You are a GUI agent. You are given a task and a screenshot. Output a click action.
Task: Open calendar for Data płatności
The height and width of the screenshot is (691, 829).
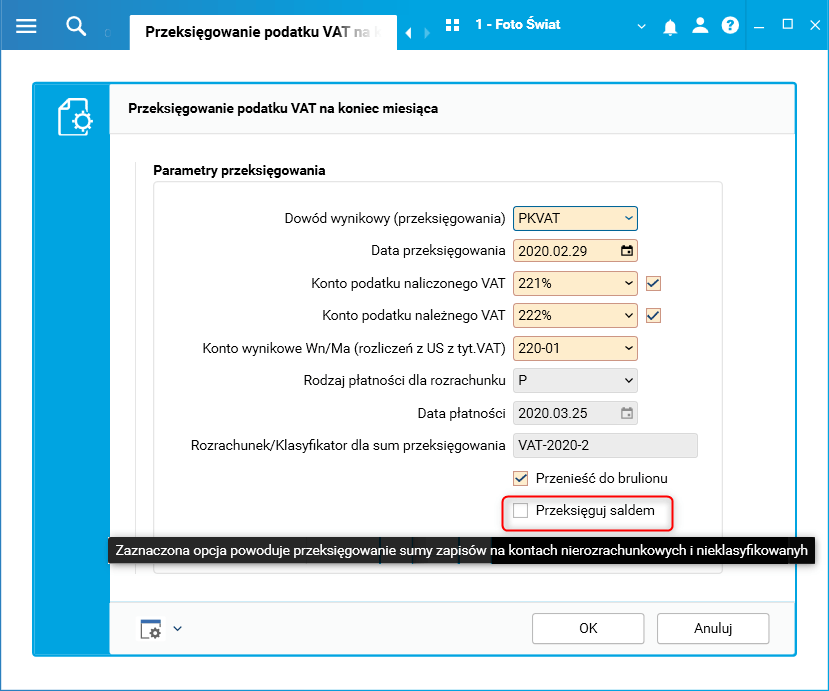[x=627, y=413]
